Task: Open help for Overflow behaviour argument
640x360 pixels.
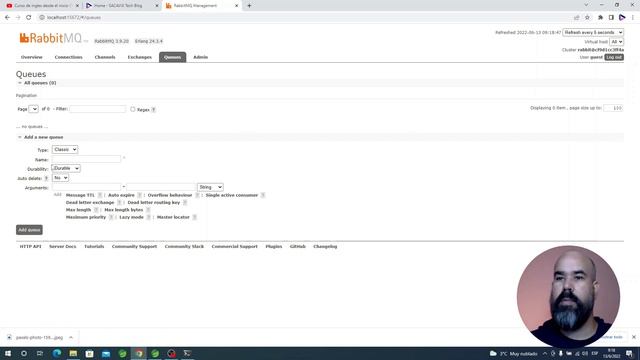Action: (197, 195)
